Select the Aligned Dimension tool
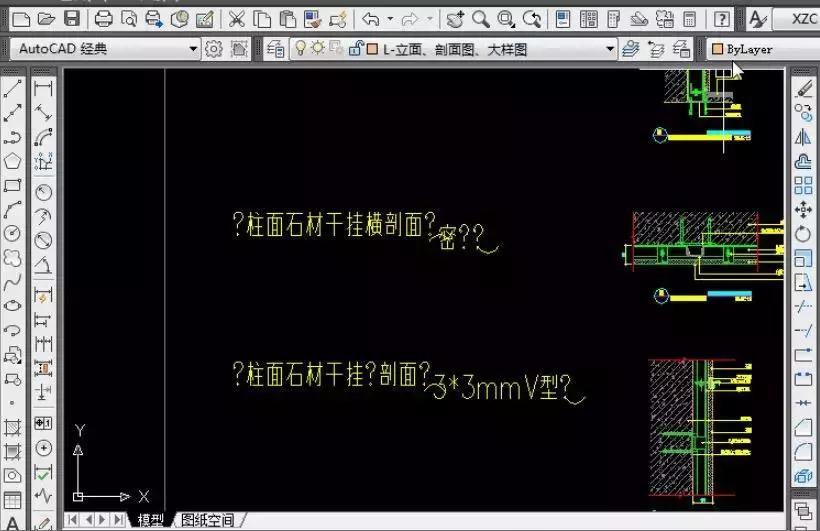Image resolution: width=820 pixels, height=531 pixels. tap(43, 112)
